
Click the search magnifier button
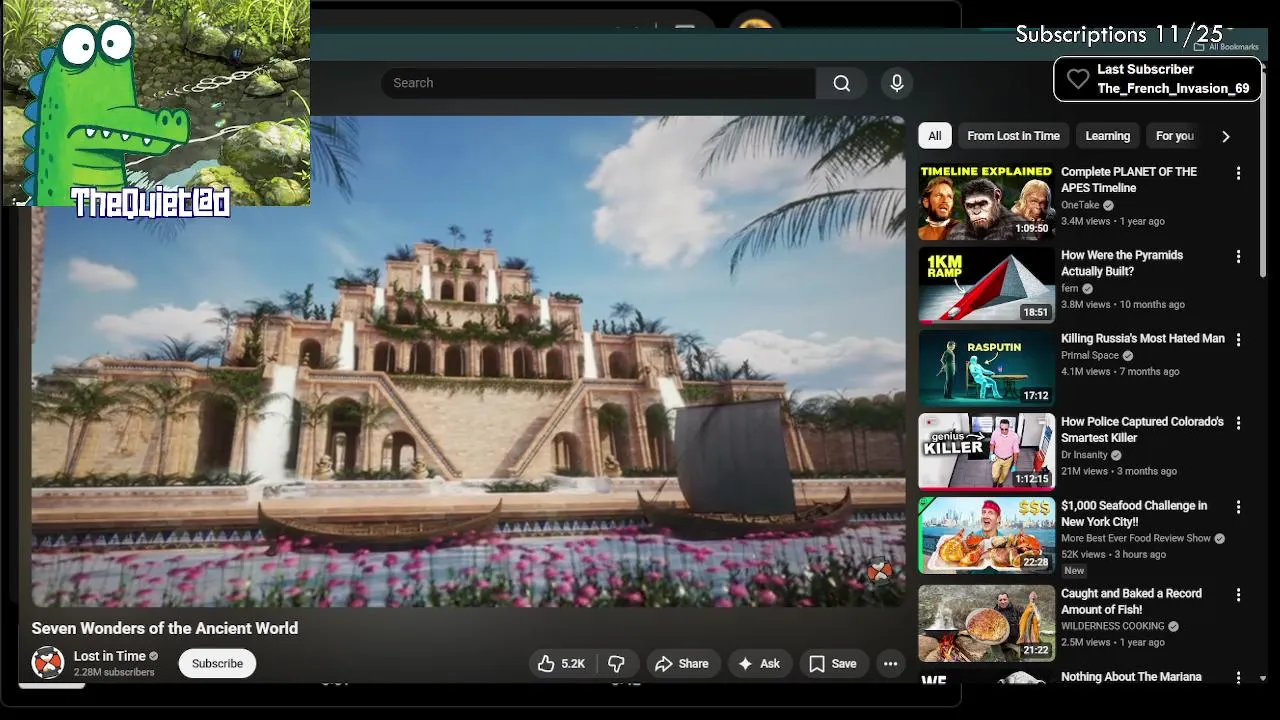pyautogui.click(x=841, y=83)
